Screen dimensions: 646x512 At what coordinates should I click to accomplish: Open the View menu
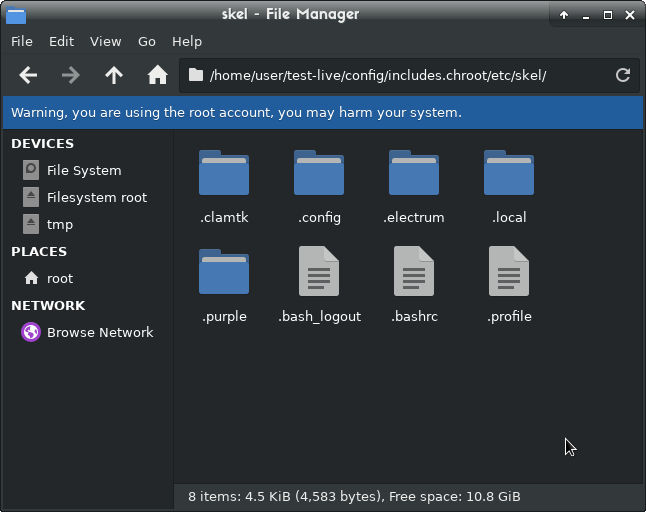pyautogui.click(x=105, y=42)
